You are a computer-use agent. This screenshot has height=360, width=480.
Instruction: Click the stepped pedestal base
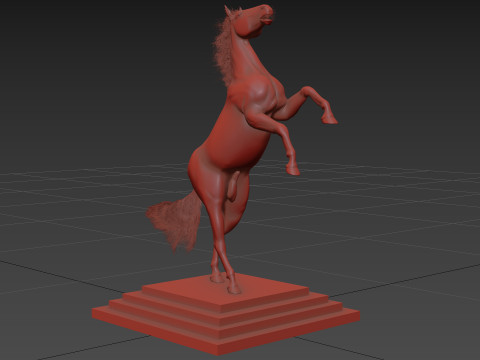(x=226, y=314)
